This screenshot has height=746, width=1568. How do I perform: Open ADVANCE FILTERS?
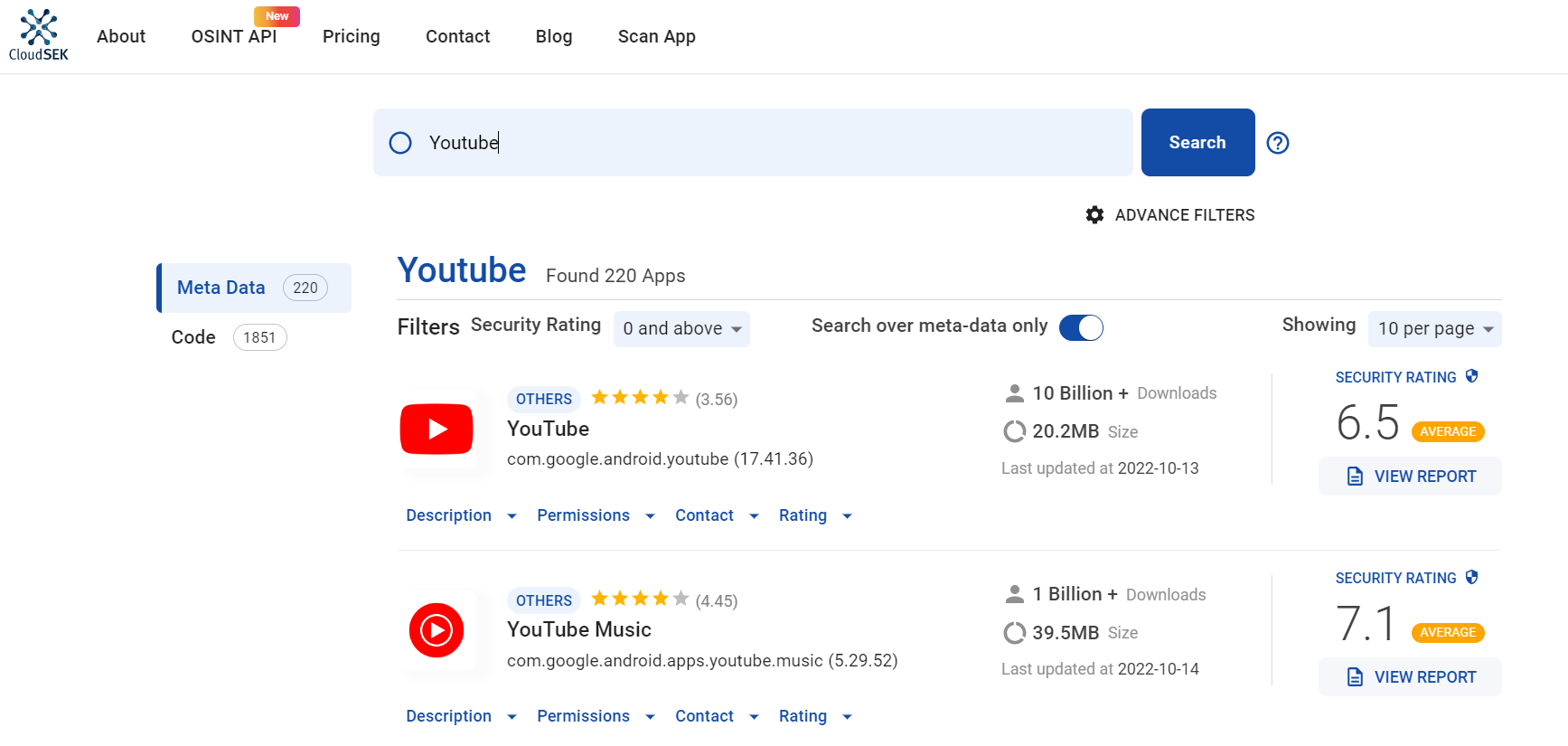(1170, 215)
